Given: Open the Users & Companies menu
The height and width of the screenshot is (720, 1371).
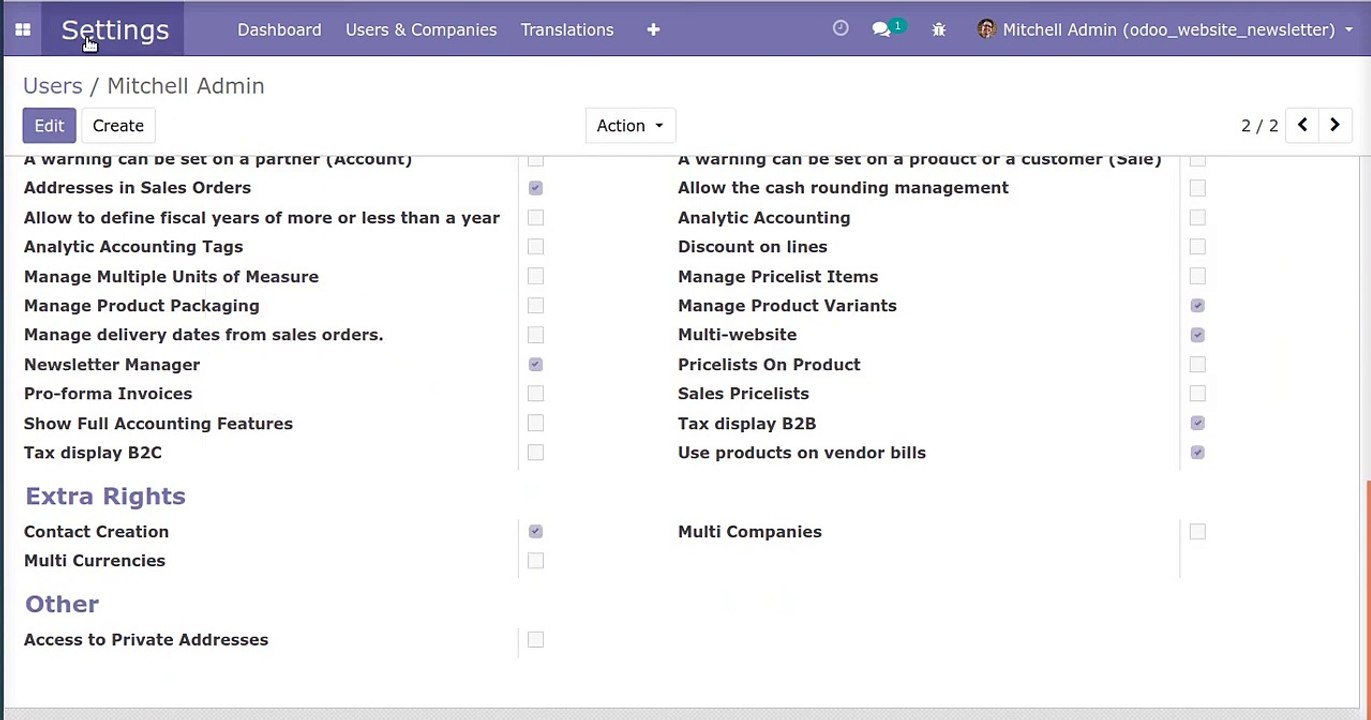Looking at the screenshot, I should click(x=421, y=30).
